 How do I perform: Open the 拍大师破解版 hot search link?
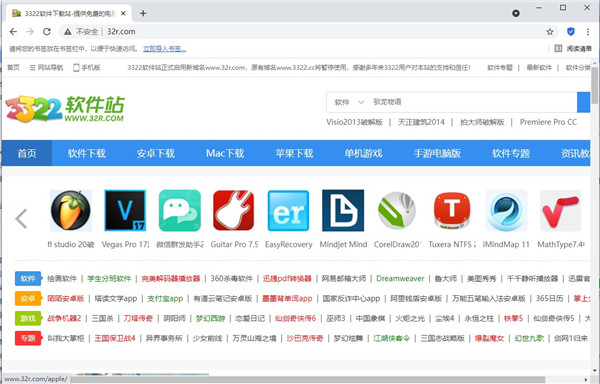coord(482,122)
